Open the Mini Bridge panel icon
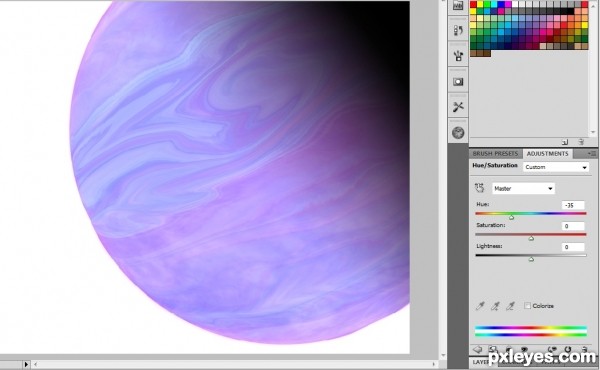The image size is (600, 370). (x=458, y=5)
